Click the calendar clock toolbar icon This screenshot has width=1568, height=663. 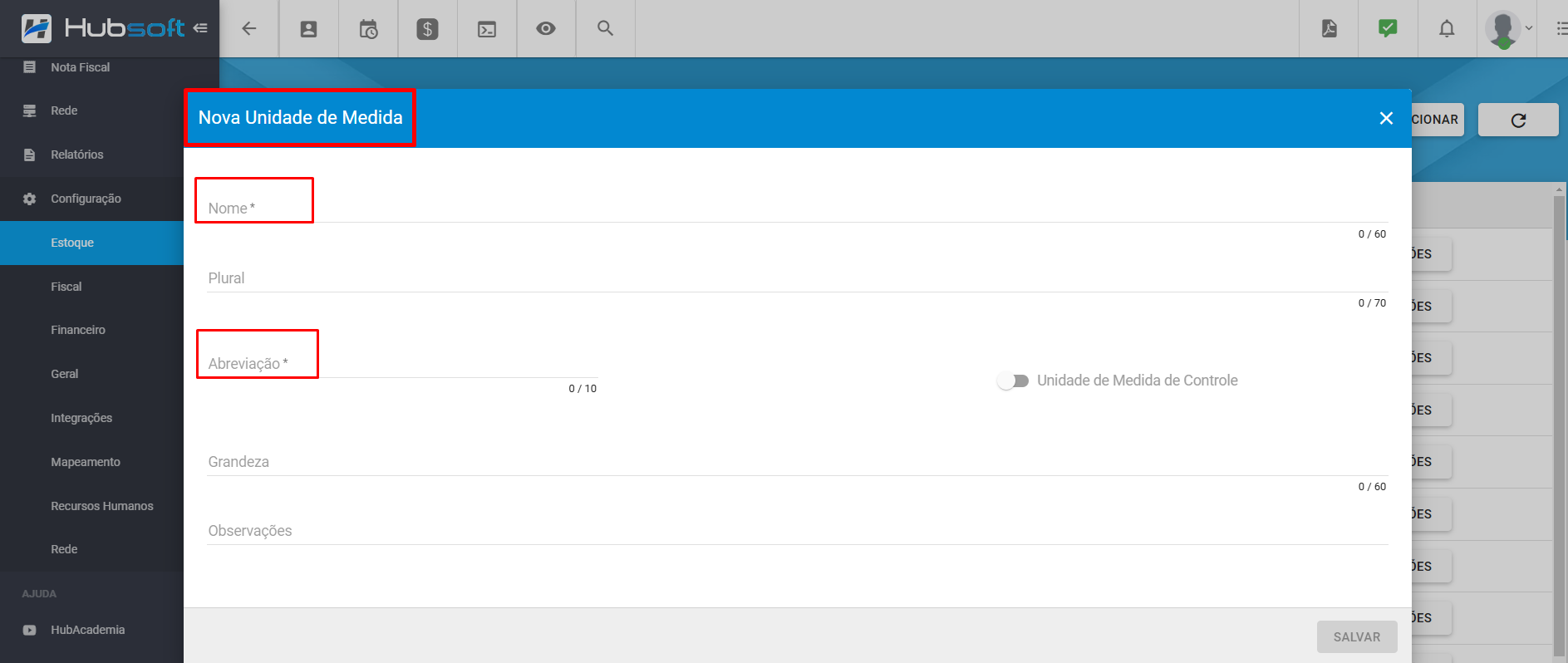pos(368,29)
